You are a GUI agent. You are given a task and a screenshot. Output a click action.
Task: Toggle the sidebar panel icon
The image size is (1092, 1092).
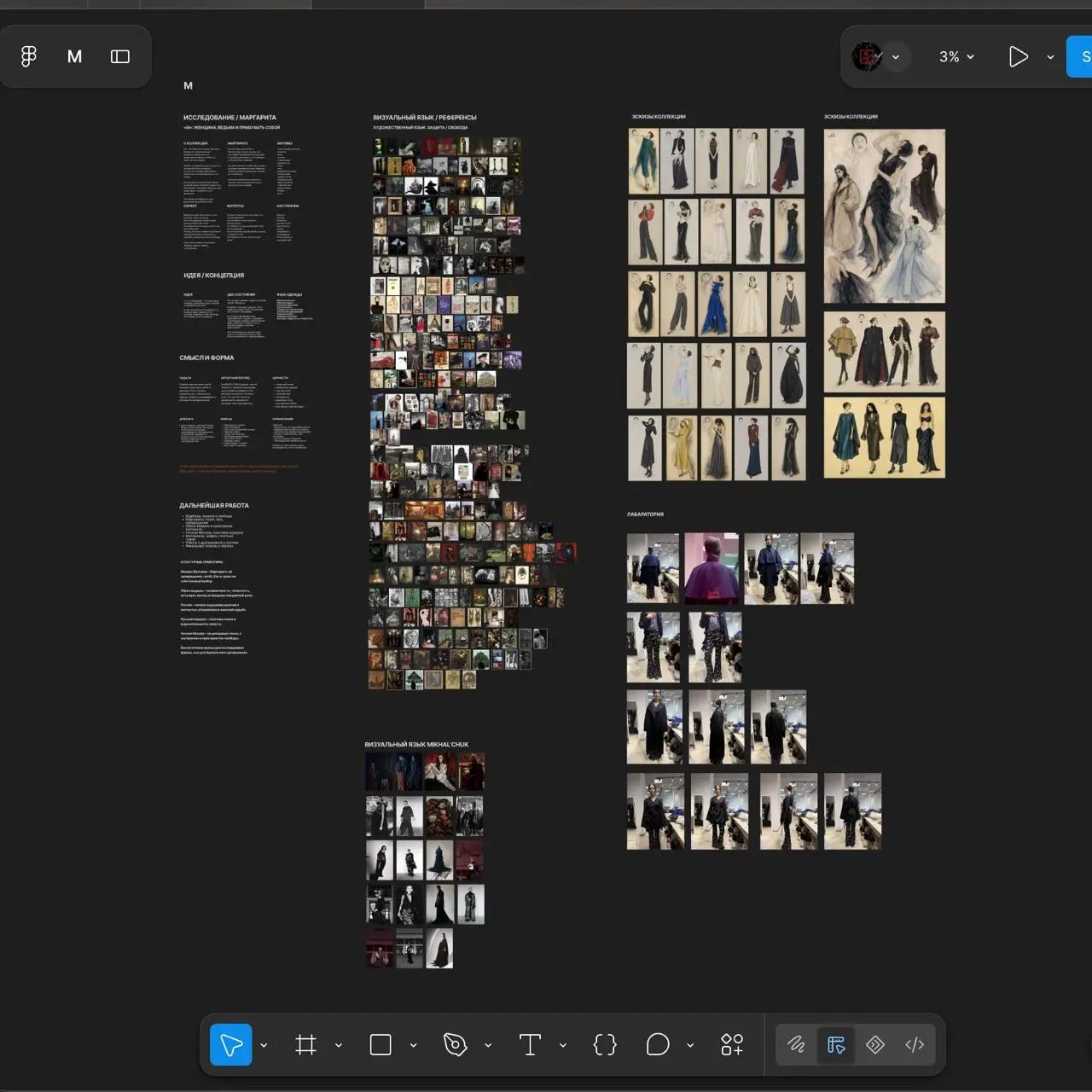120,56
